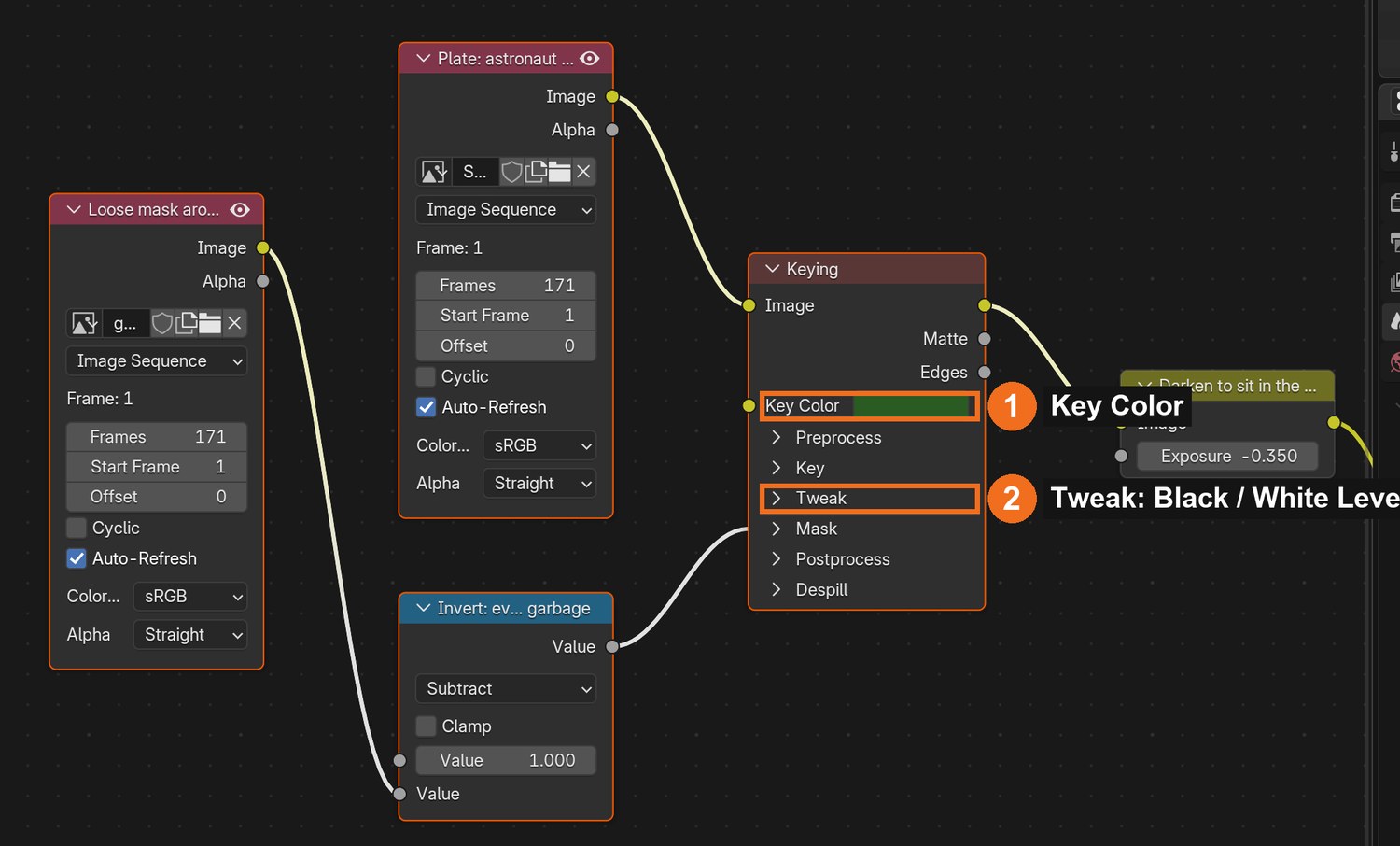Click Frames 171 field in Plate astronaut node

(x=506, y=285)
